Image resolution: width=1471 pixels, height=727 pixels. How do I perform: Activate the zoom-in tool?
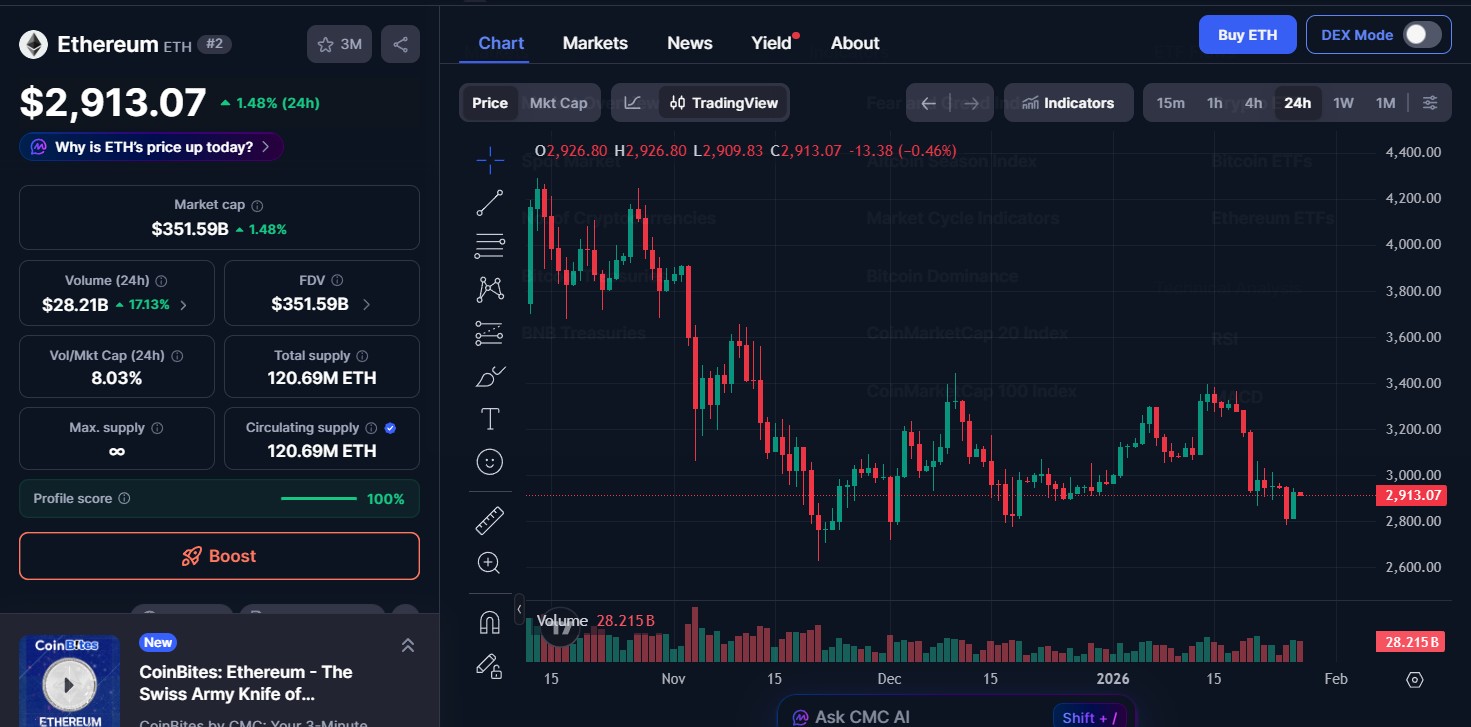[x=489, y=561]
